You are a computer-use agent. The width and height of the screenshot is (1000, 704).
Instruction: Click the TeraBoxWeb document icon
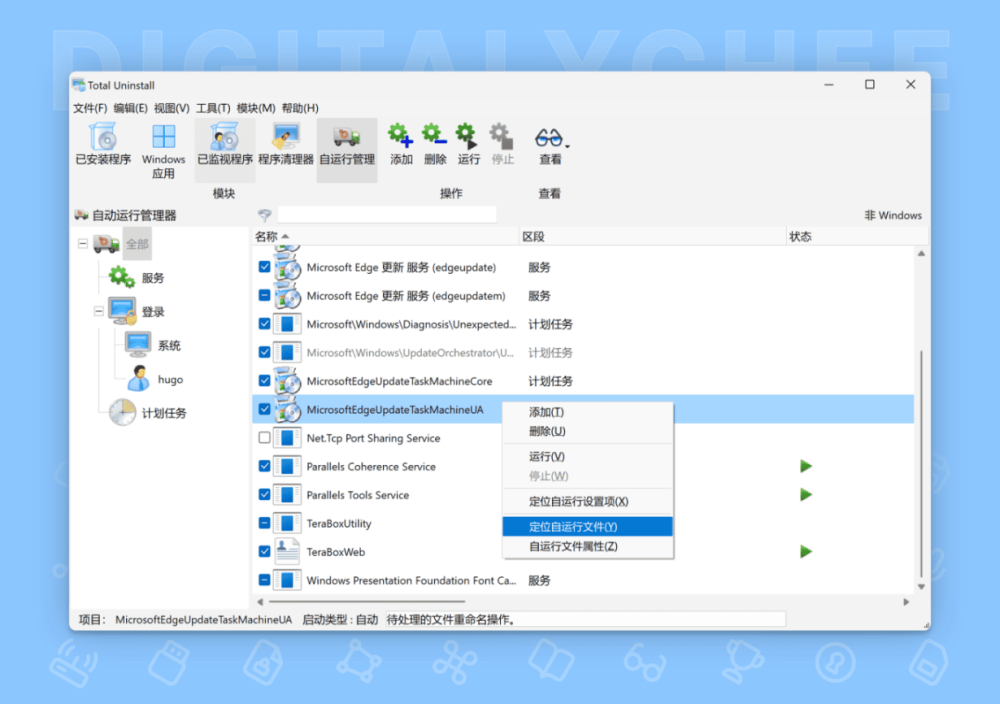pos(288,552)
